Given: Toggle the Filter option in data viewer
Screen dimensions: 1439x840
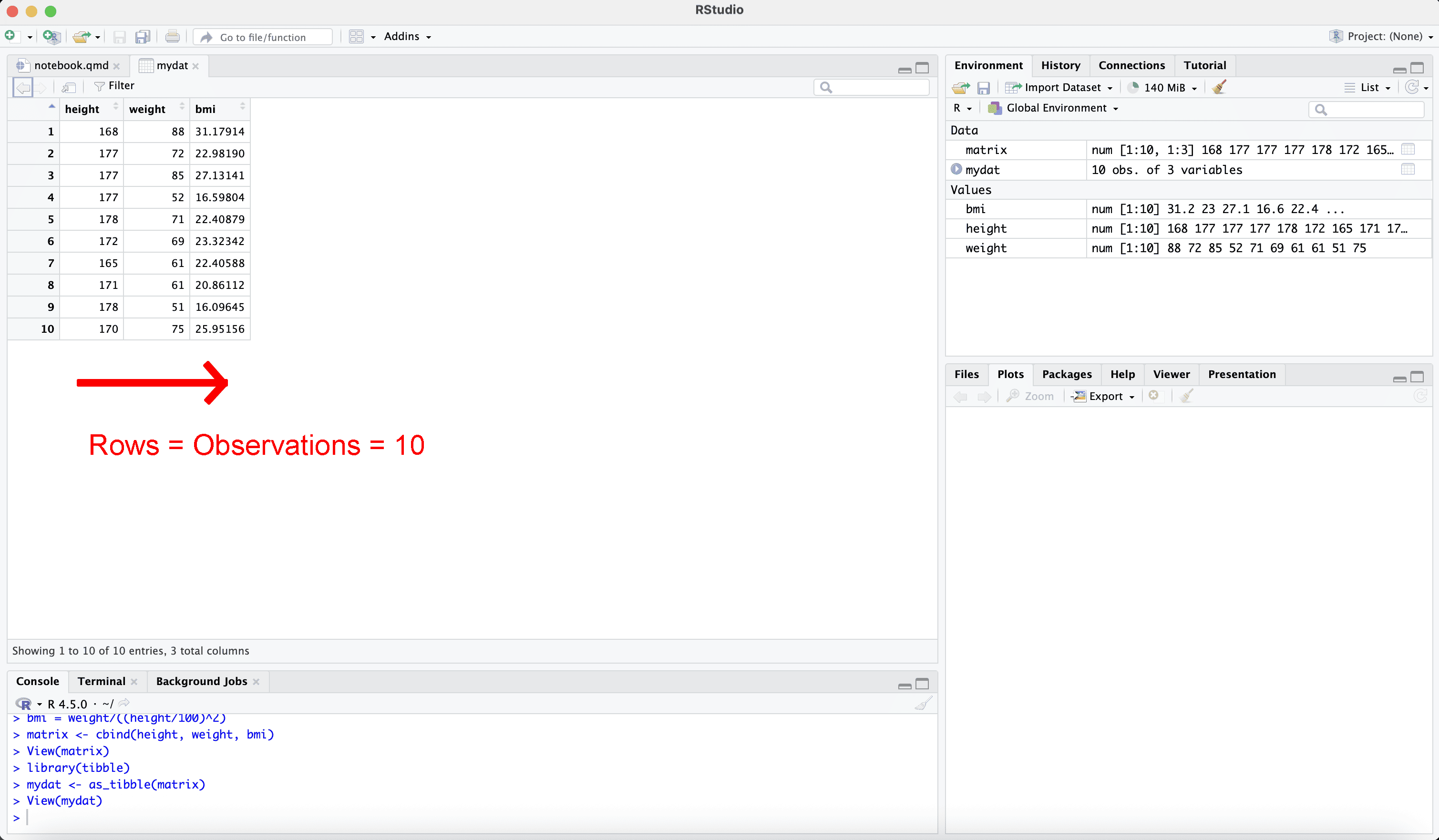Looking at the screenshot, I should [114, 86].
